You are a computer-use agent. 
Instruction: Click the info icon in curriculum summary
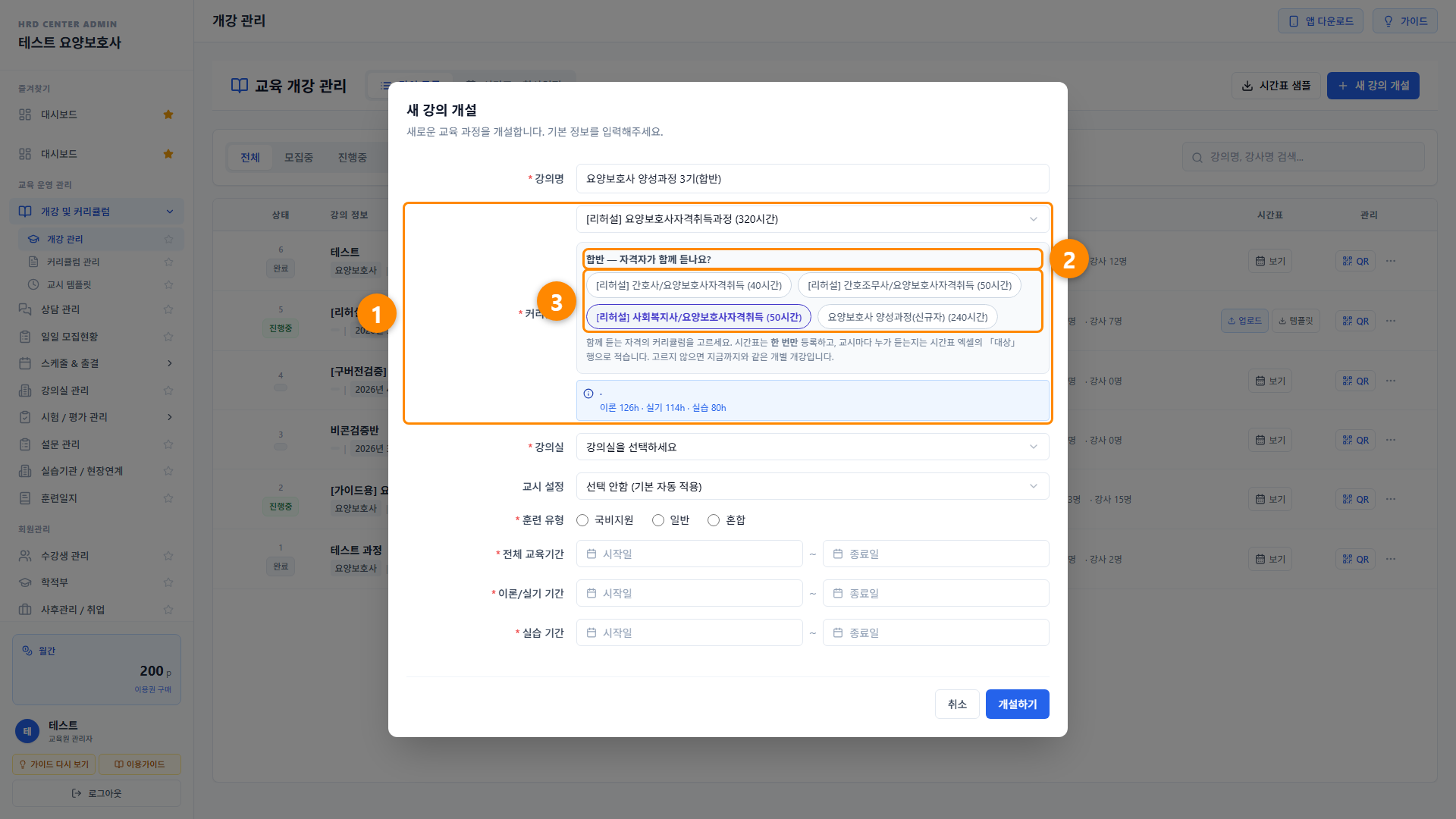click(x=588, y=394)
